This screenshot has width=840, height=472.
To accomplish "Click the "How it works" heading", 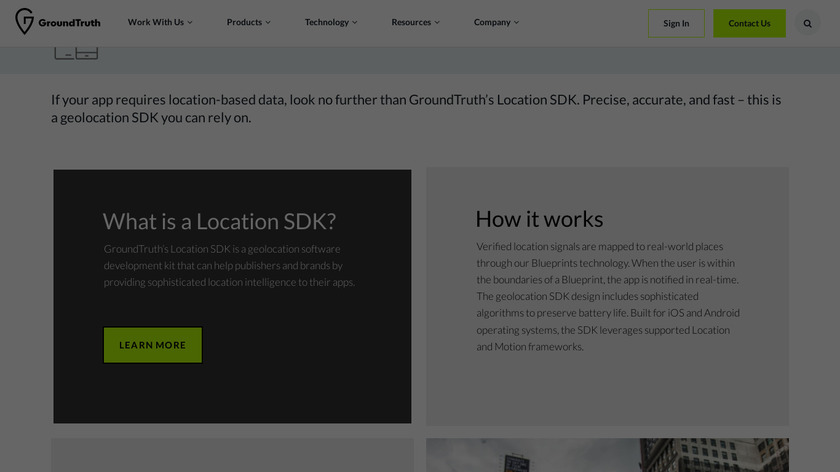I will [x=539, y=218].
